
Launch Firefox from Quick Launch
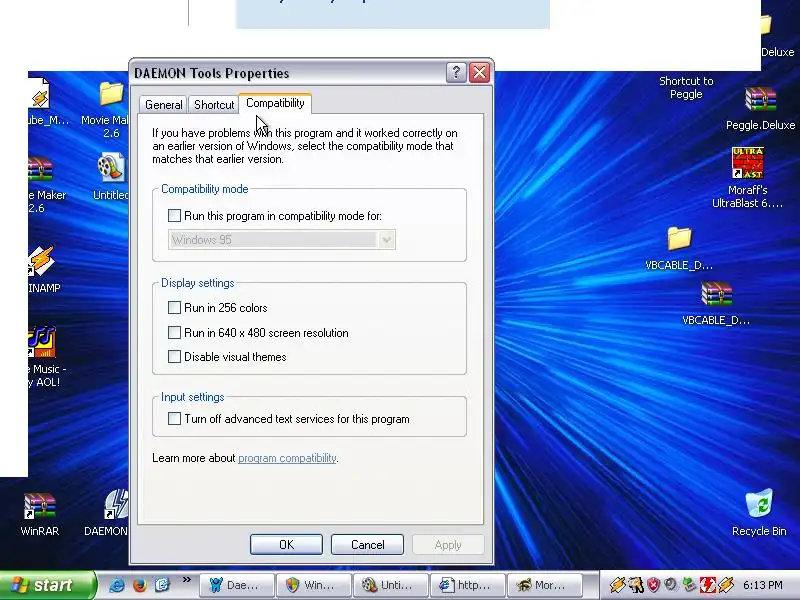pyautogui.click(x=139, y=585)
